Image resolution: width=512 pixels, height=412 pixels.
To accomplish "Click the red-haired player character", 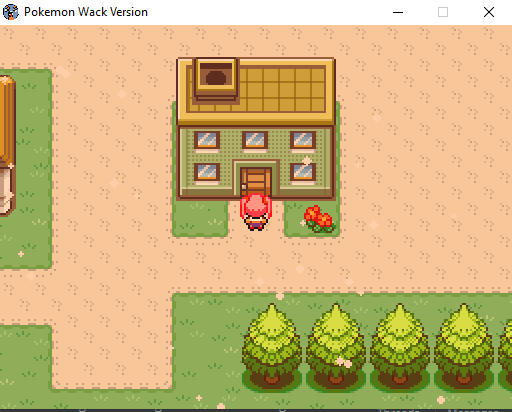I will point(256,212).
